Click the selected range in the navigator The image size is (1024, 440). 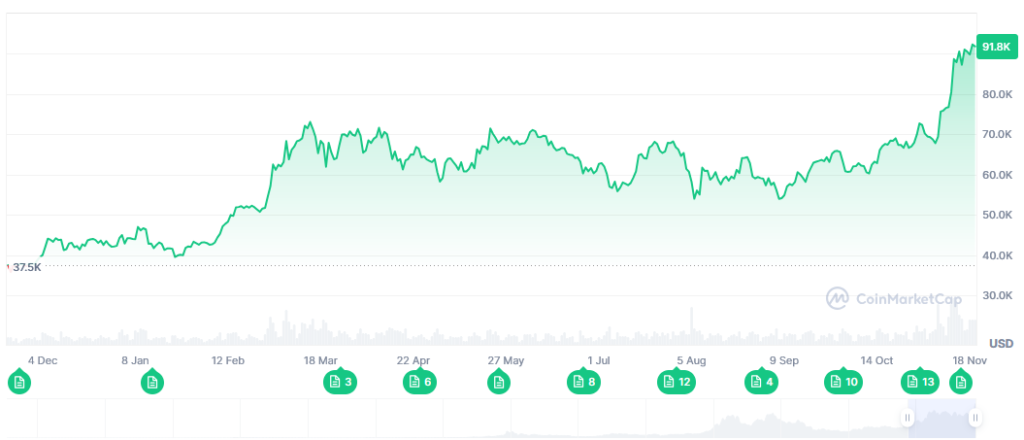point(941,419)
